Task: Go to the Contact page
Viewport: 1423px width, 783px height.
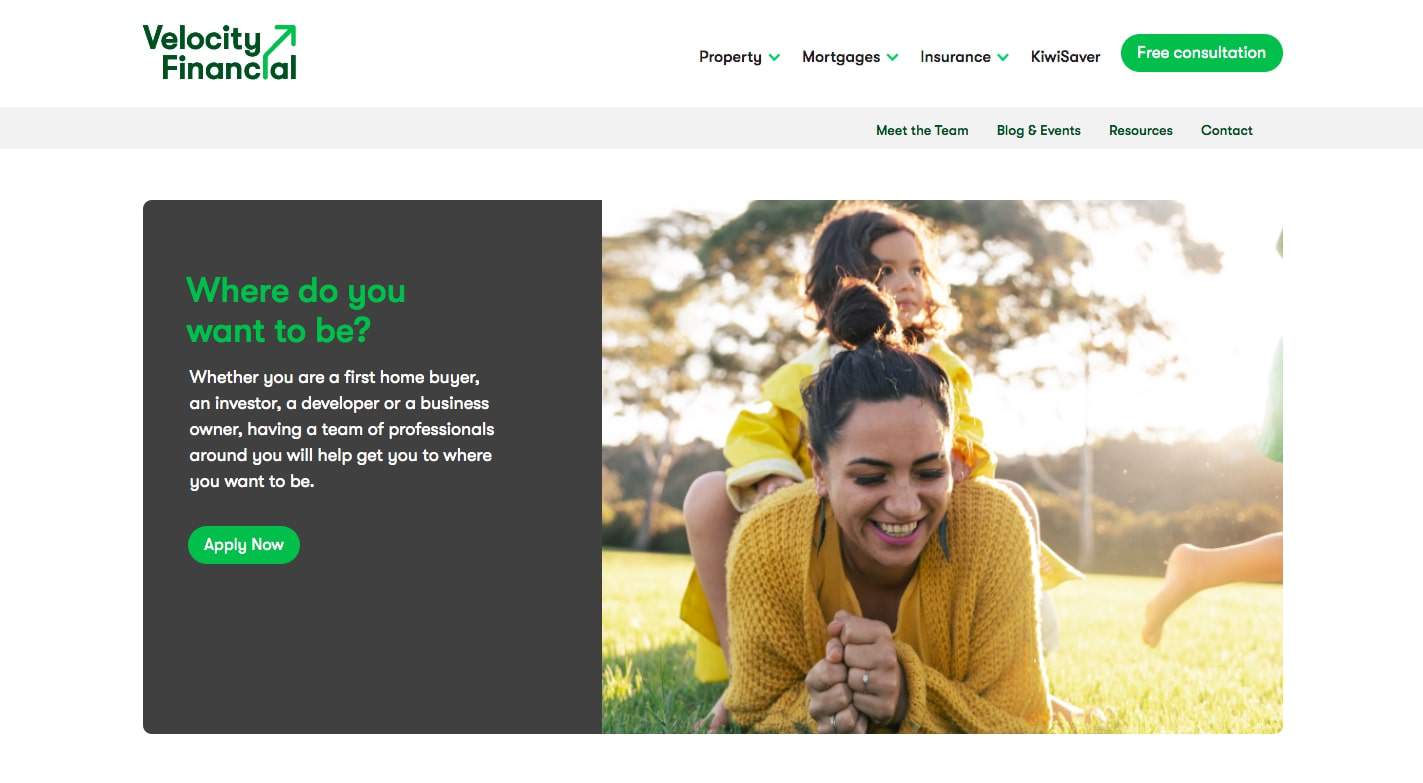Action: [x=1226, y=130]
